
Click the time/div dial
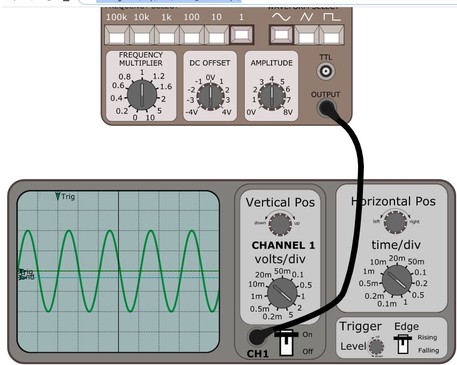[397, 281]
